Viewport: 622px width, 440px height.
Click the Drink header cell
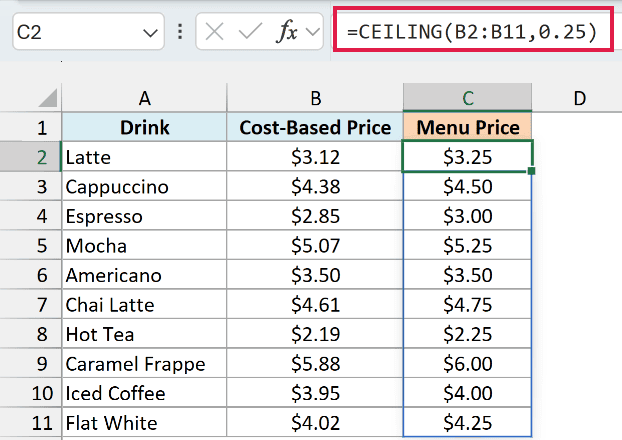point(144,127)
